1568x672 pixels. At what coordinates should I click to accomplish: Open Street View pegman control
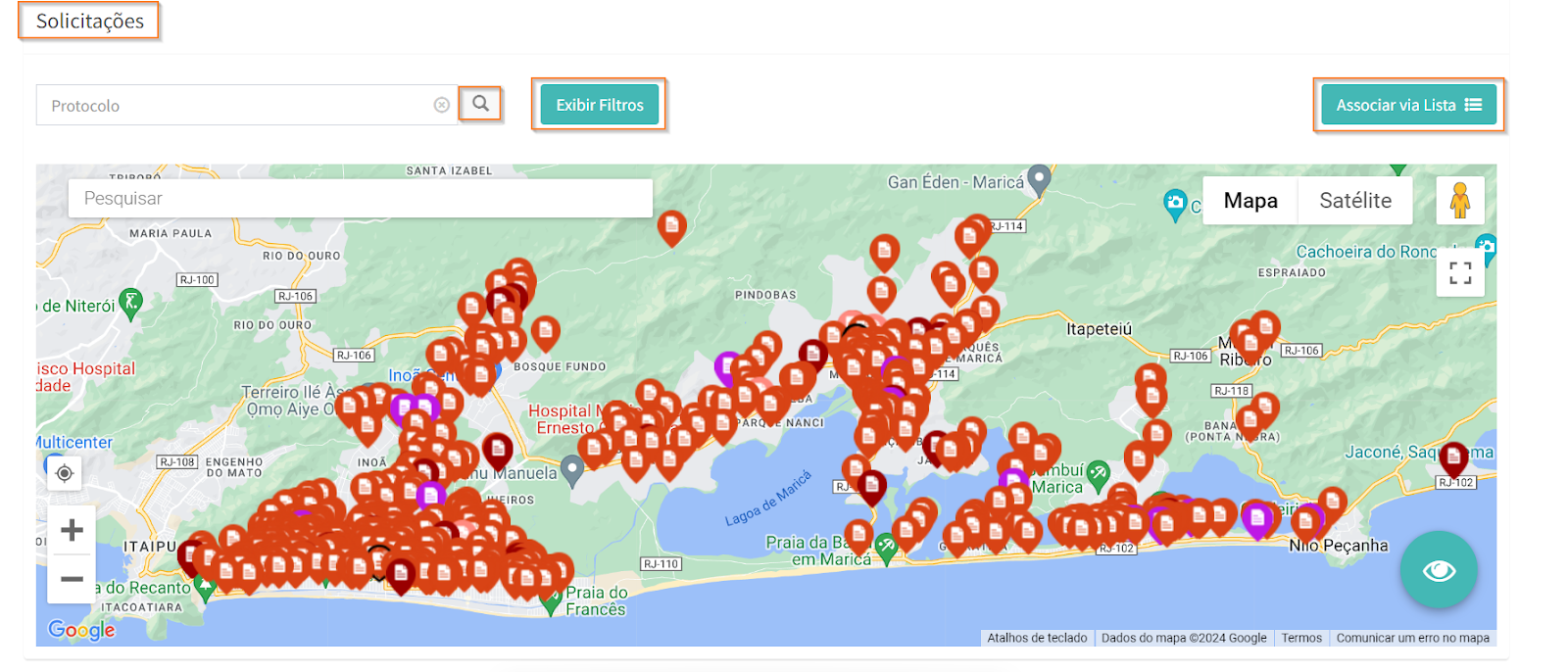[x=1459, y=201]
